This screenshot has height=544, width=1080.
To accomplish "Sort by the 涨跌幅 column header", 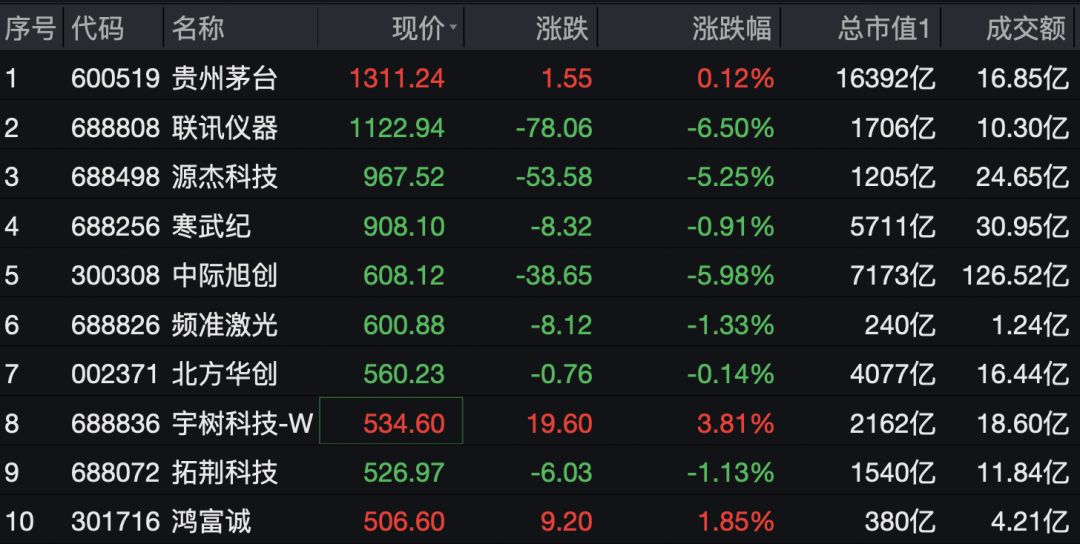I will click(x=731, y=28).
